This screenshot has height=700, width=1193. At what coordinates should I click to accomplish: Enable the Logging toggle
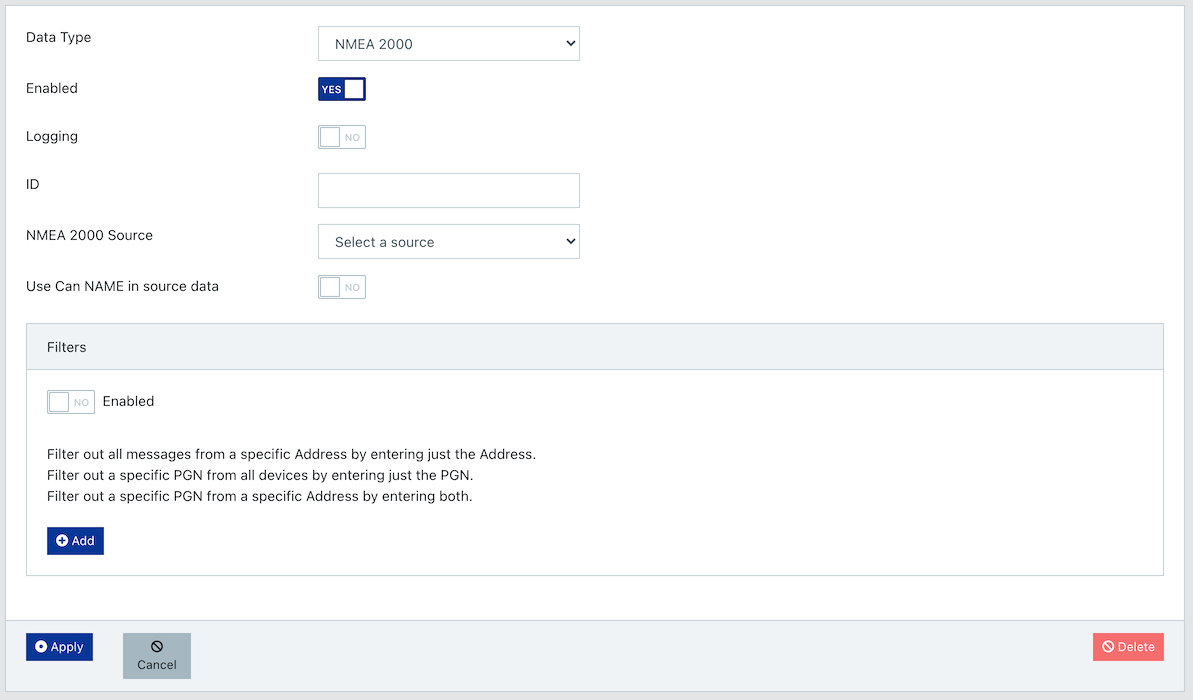point(342,137)
